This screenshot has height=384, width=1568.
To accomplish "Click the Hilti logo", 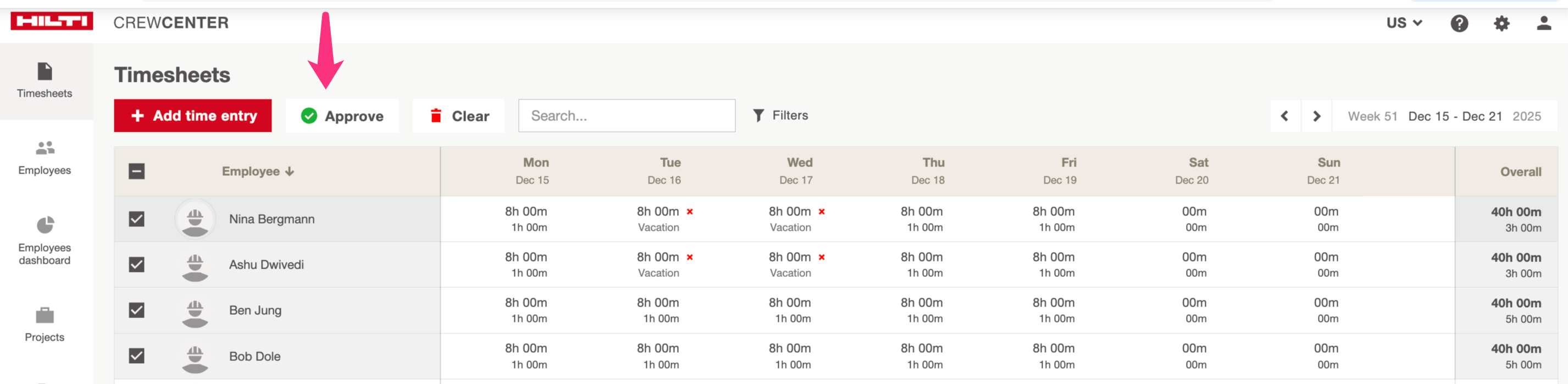I will click(x=52, y=21).
